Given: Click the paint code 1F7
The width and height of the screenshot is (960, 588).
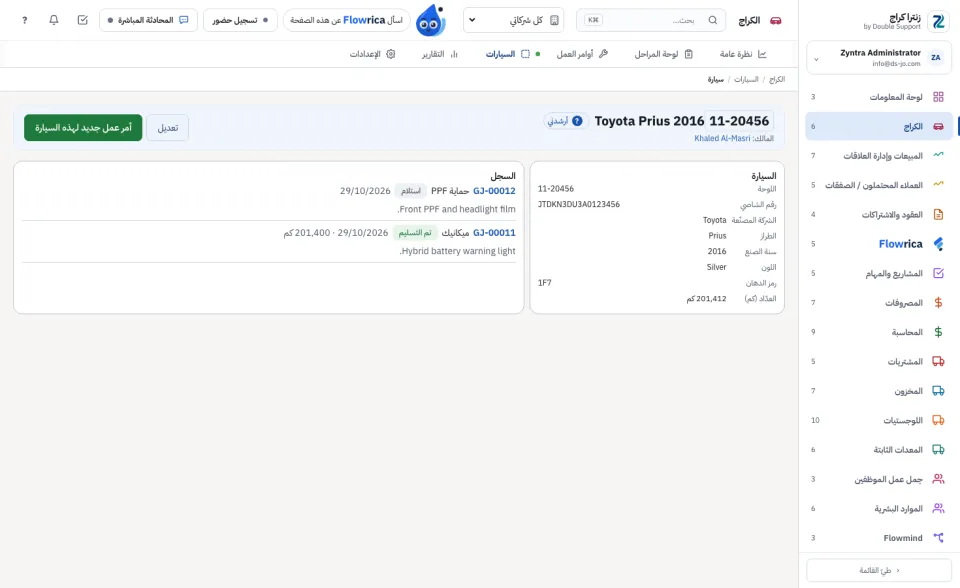Looking at the screenshot, I should pyautogui.click(x=544, y=282).
